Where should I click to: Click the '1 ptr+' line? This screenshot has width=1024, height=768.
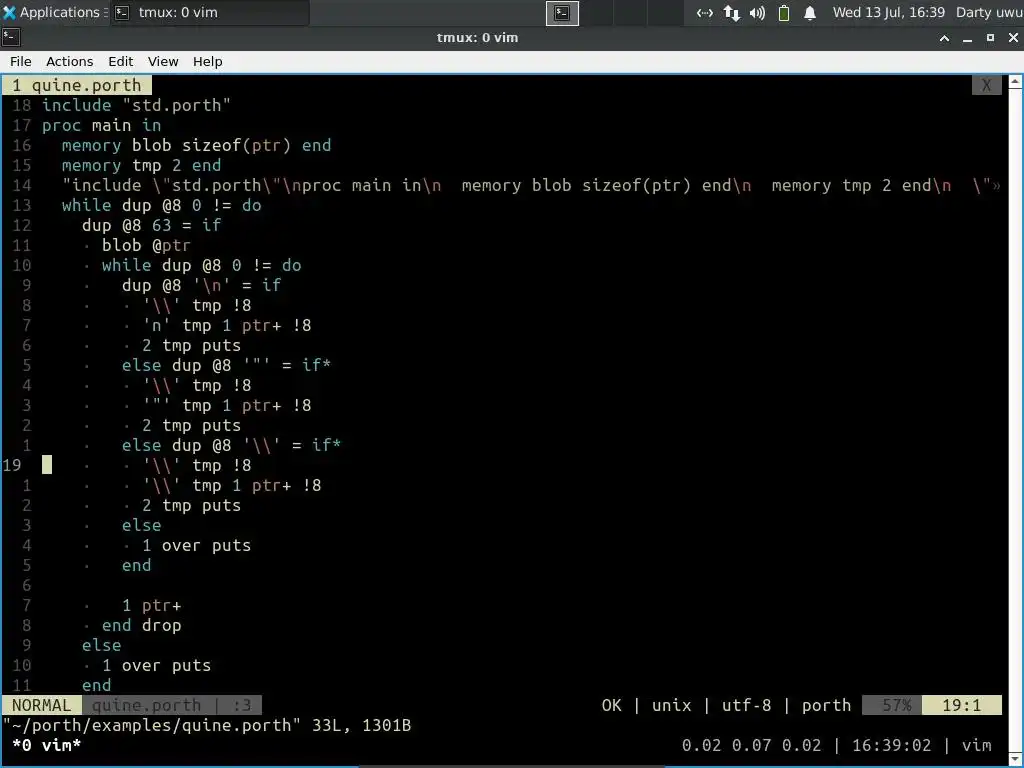pos(152,605)
